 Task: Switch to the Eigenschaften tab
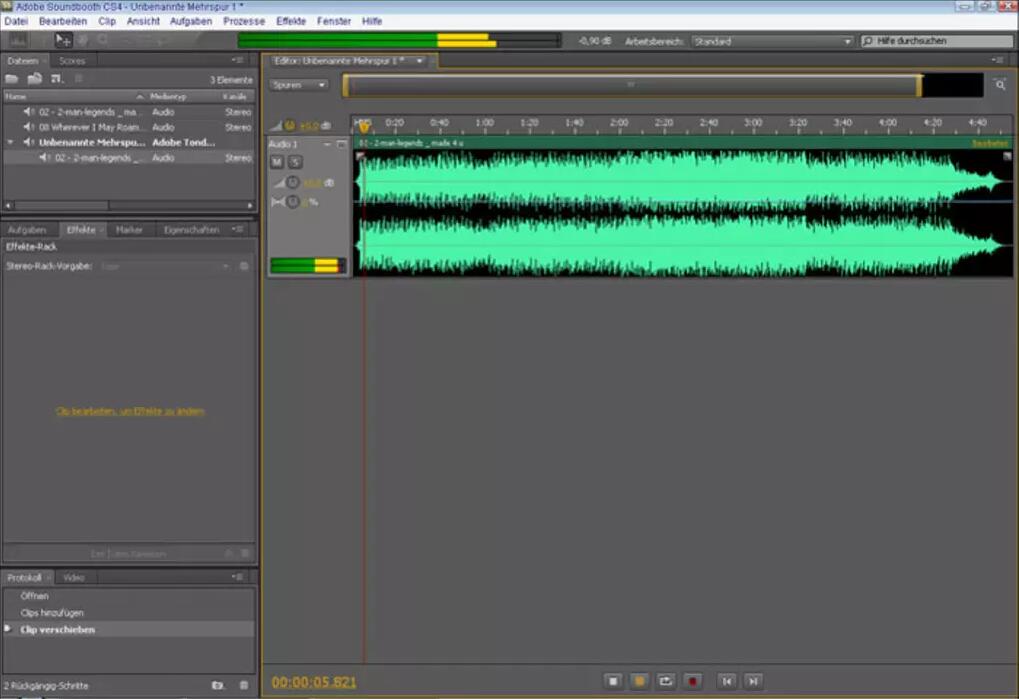[192, 230]
